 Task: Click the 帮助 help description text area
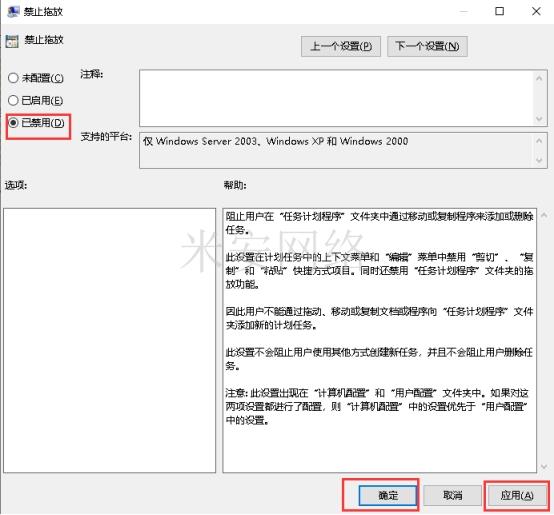pyautogui.click(x=379, y=340)
